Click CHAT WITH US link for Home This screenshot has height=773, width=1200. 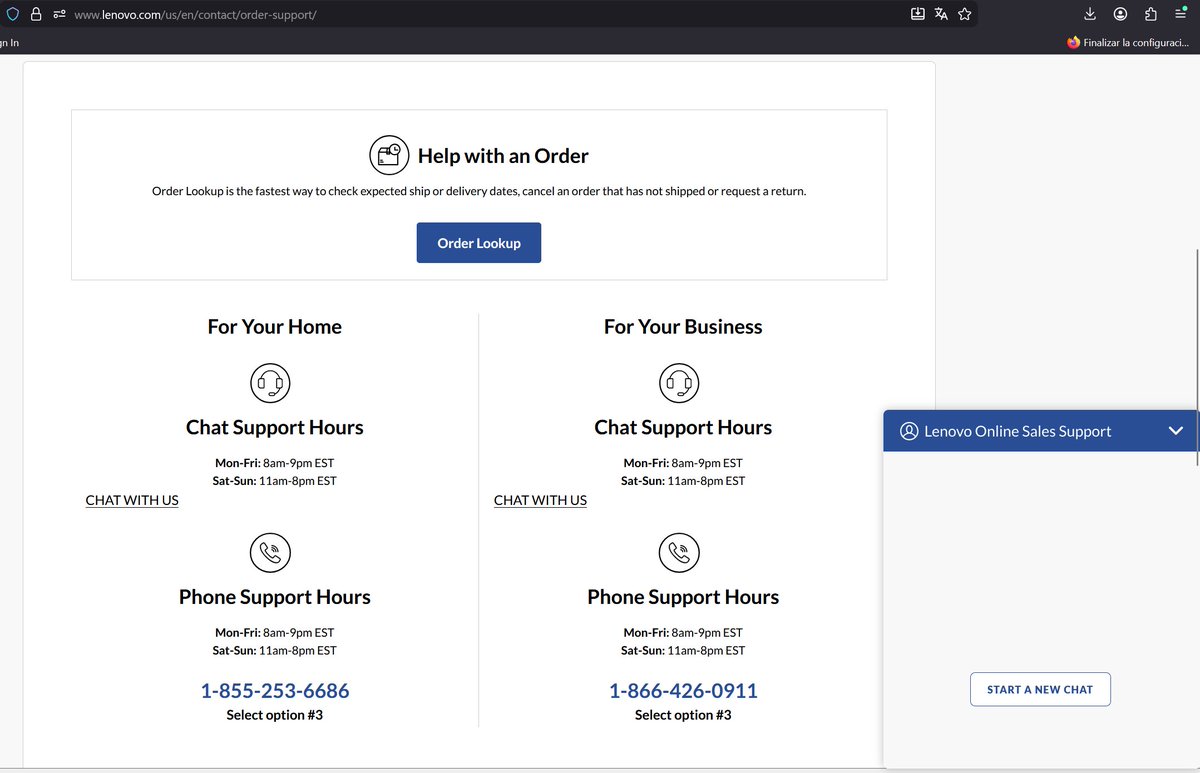click(x=132, y=500)
